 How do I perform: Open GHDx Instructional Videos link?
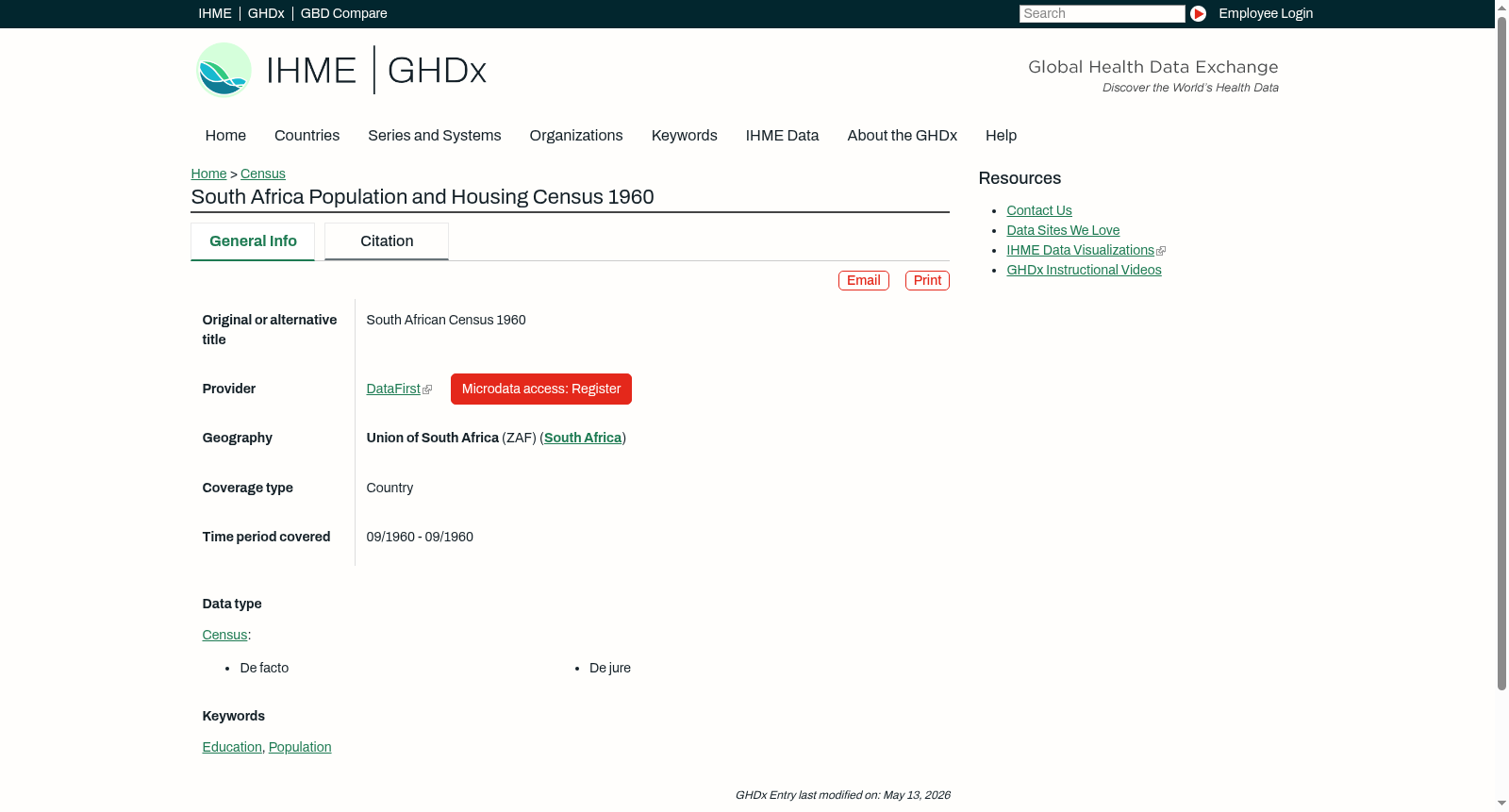tap(1084, 271)
